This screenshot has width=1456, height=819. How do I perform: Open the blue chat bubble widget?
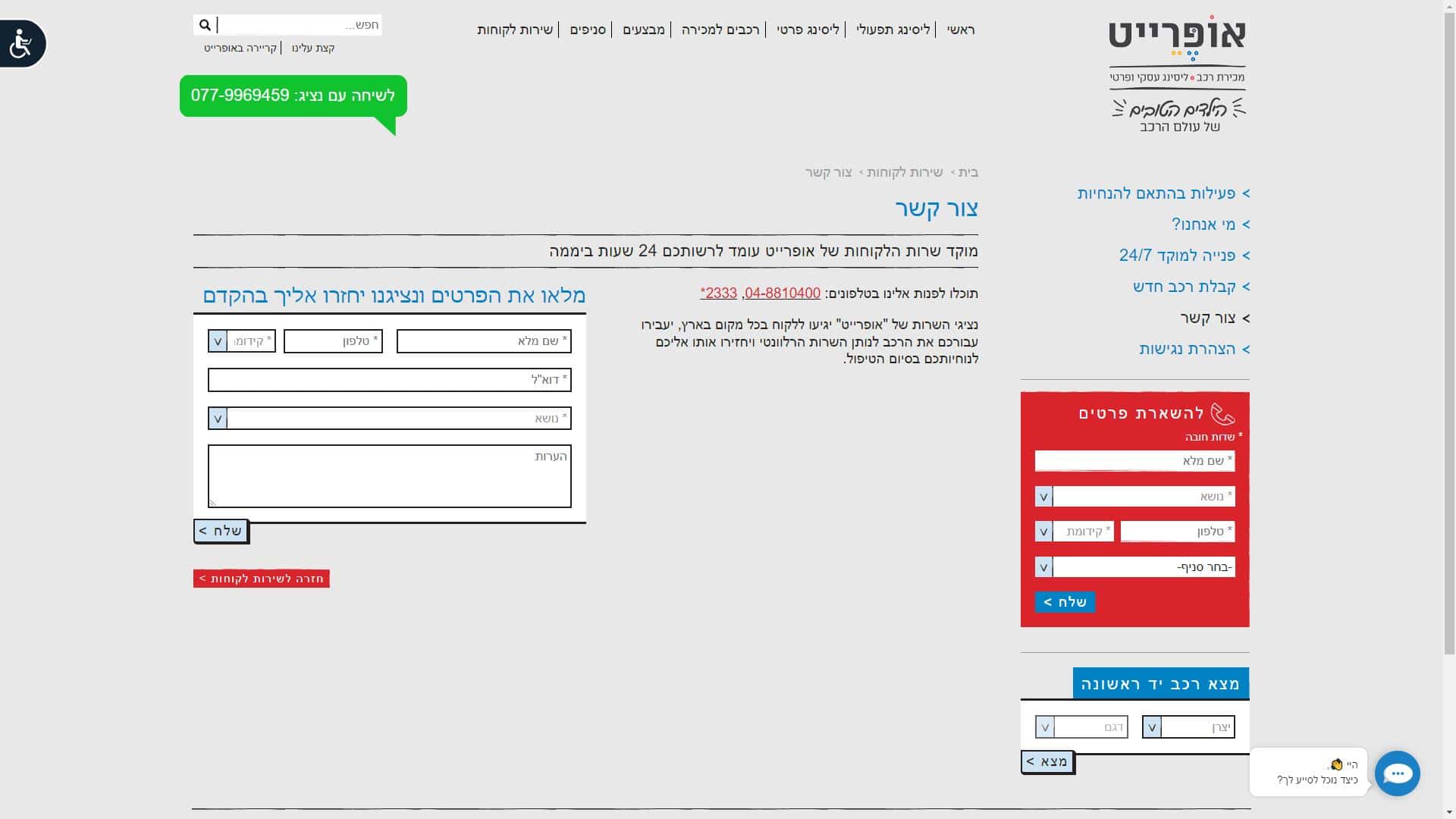coord(1397,773)
